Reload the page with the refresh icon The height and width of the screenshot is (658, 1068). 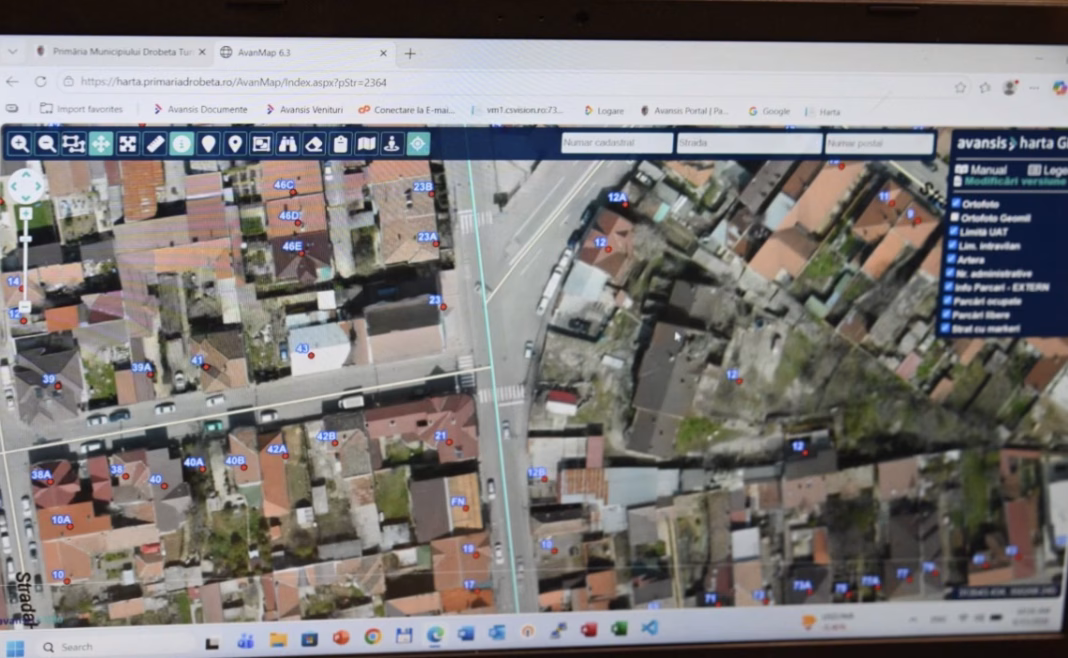pos(41,82)
